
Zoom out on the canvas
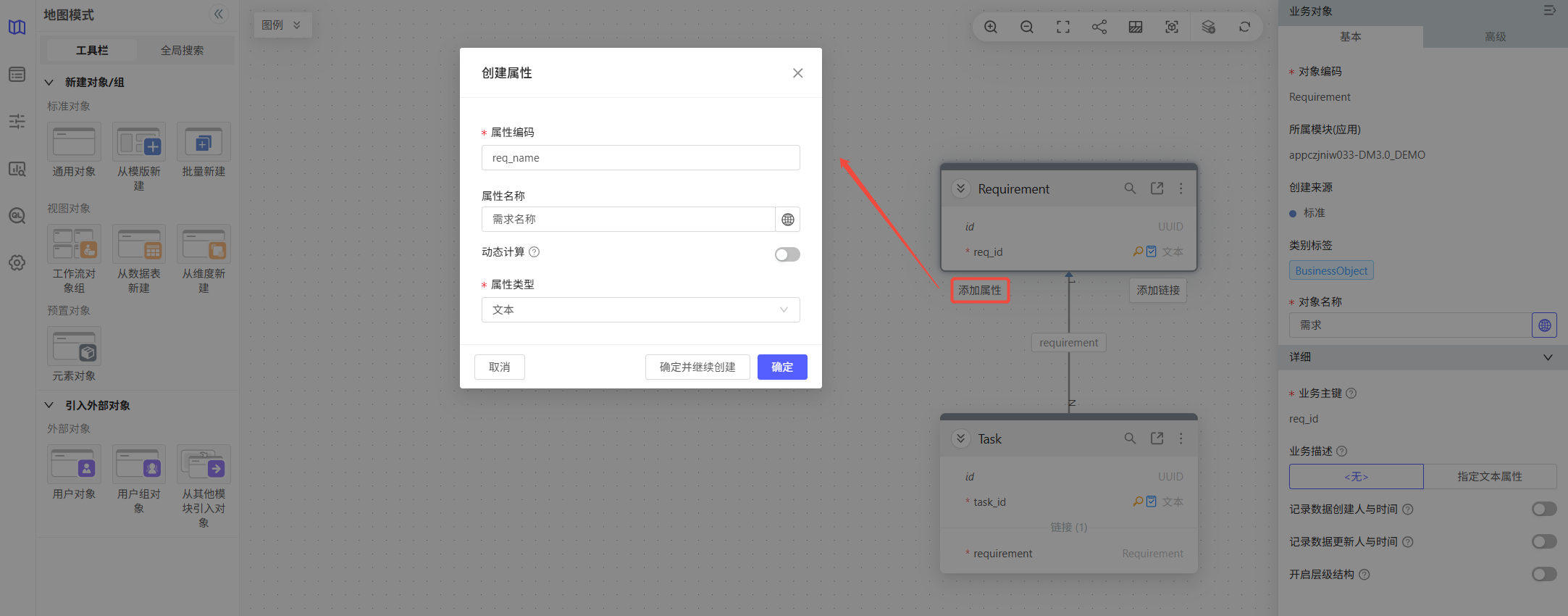click(x=1027, y=27)
